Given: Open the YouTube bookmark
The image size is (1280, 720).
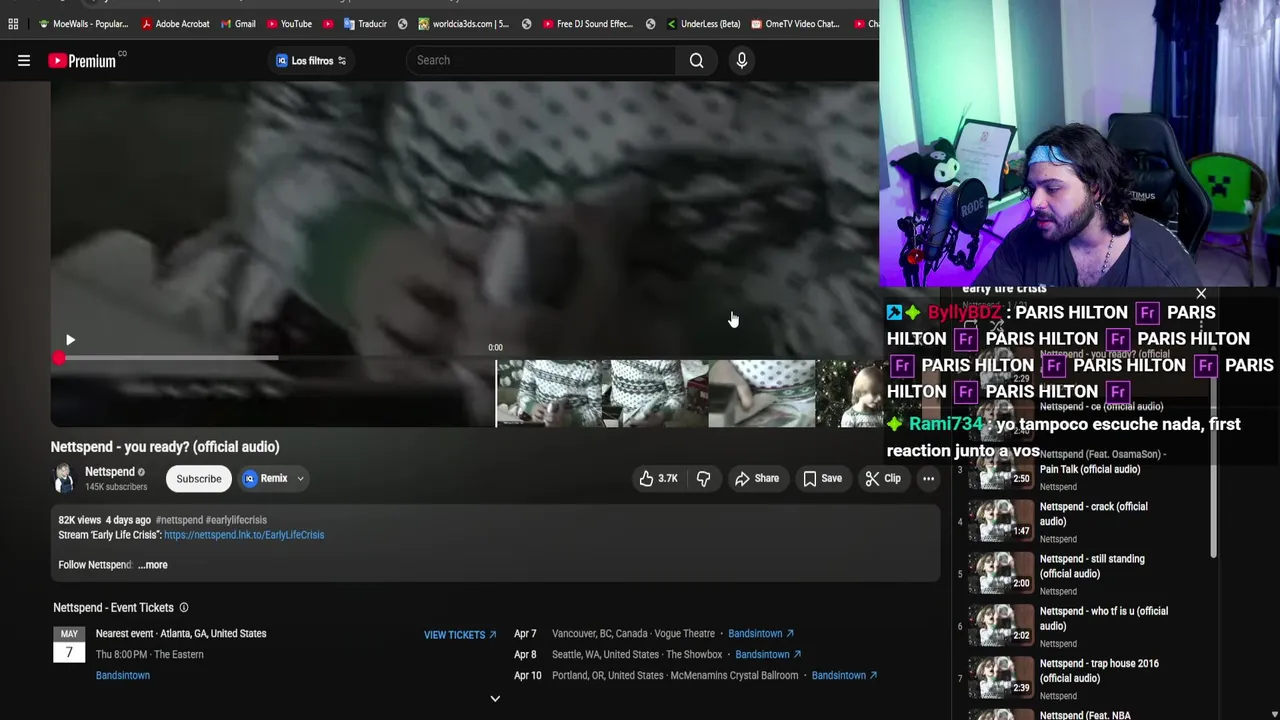Looking at the screenshot, I should 289,24.
